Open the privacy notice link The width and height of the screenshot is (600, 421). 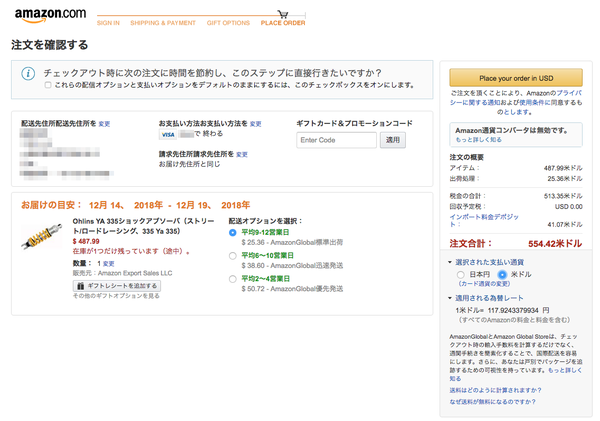pos(516,98)
